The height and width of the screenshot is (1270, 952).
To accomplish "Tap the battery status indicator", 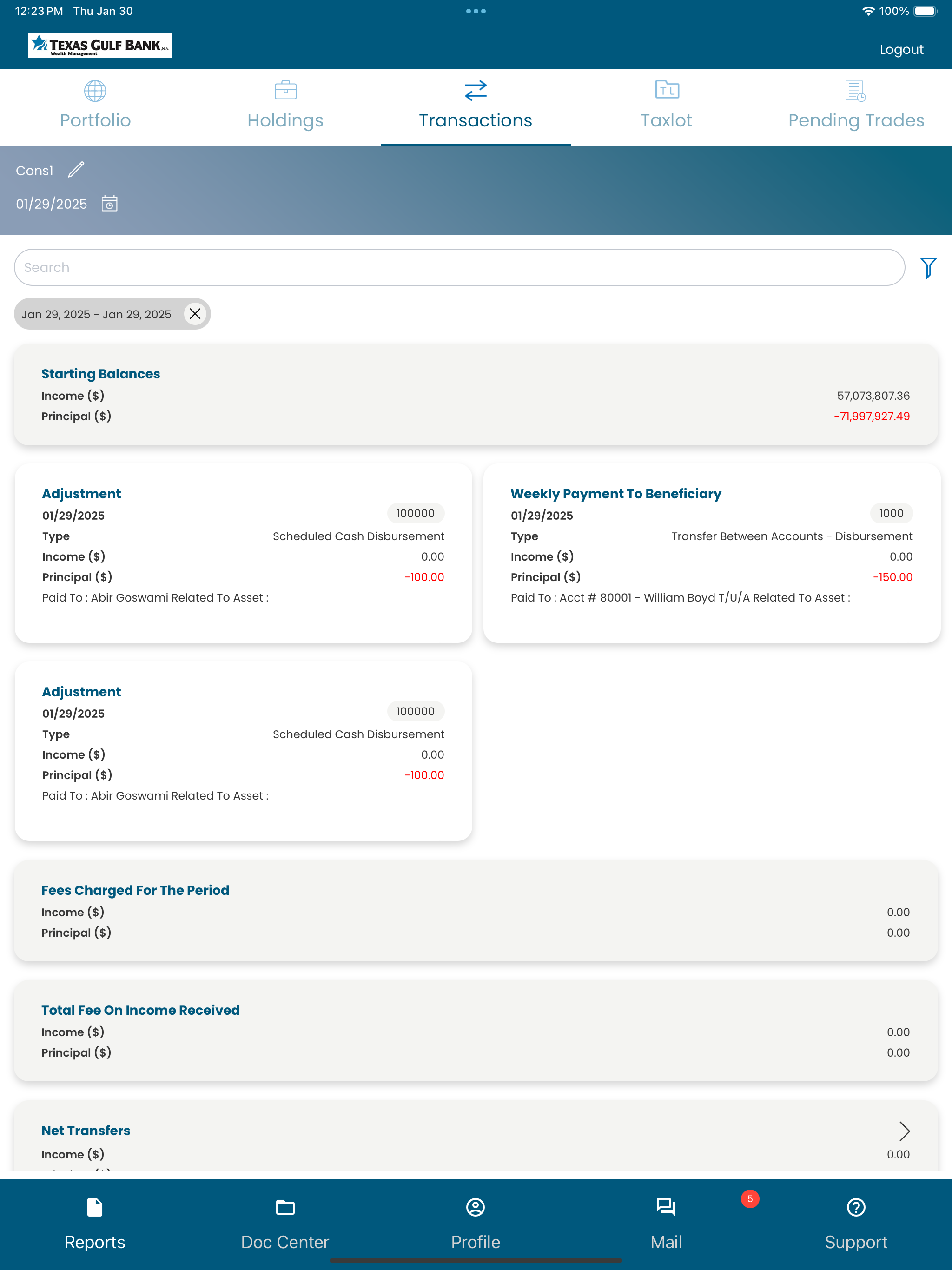I will [926, 11].
